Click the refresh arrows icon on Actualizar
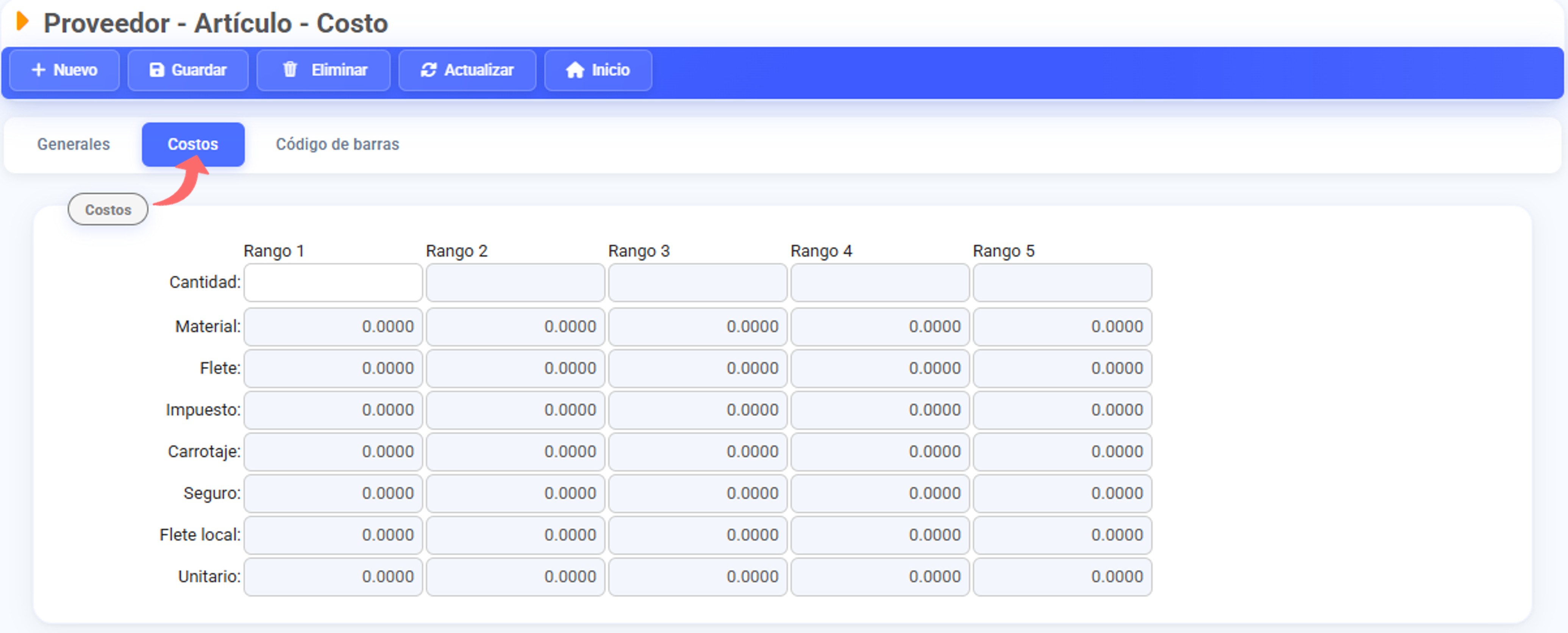The height and width of the screenshot is (633, 1568). [428, 70]
